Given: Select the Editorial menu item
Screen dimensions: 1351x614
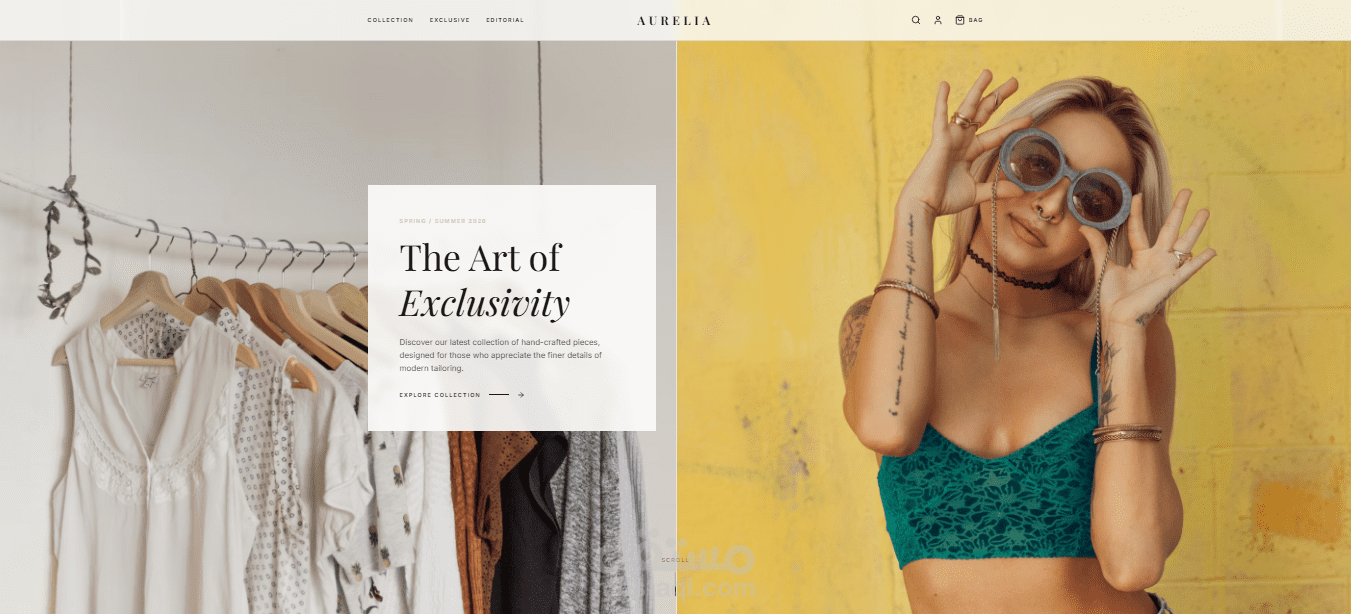Looking at the screenshot, I should click(x=505, y=20).
